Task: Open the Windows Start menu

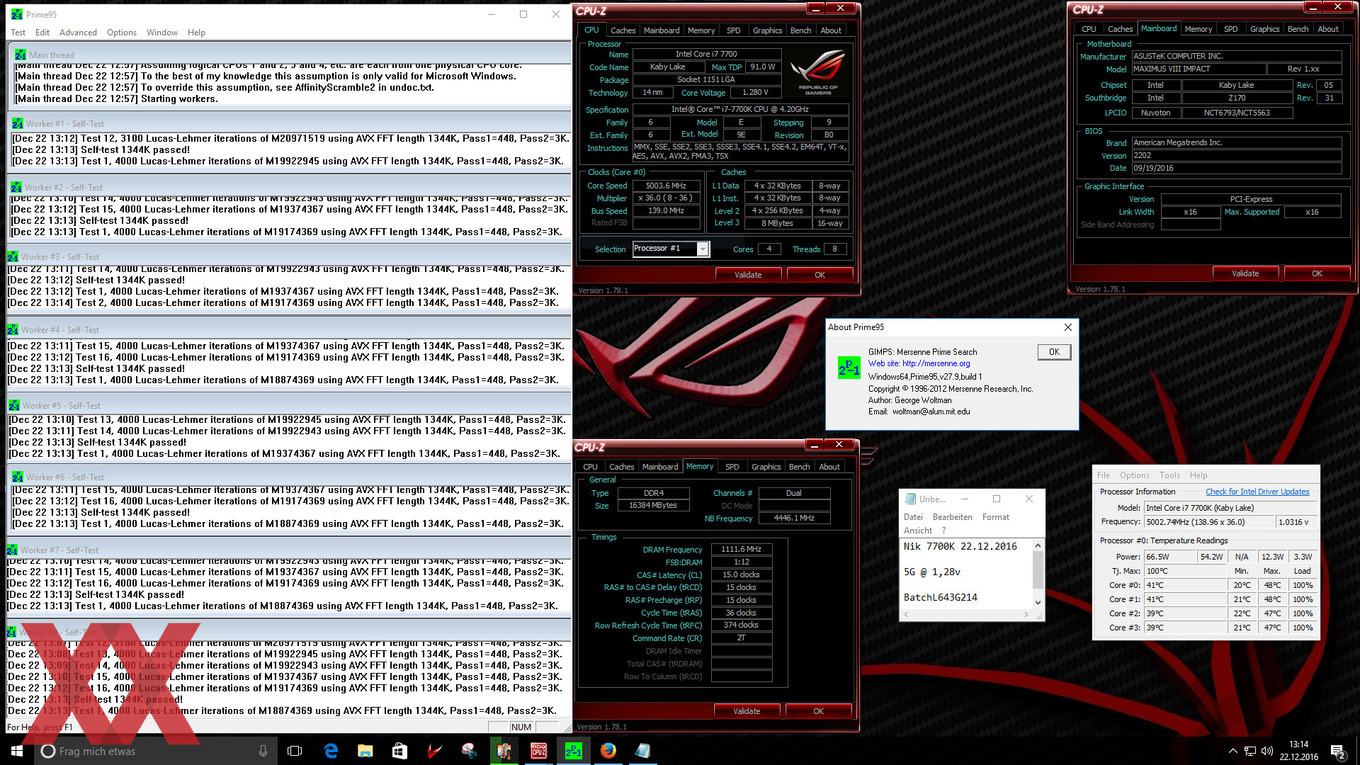Action: 17,751
